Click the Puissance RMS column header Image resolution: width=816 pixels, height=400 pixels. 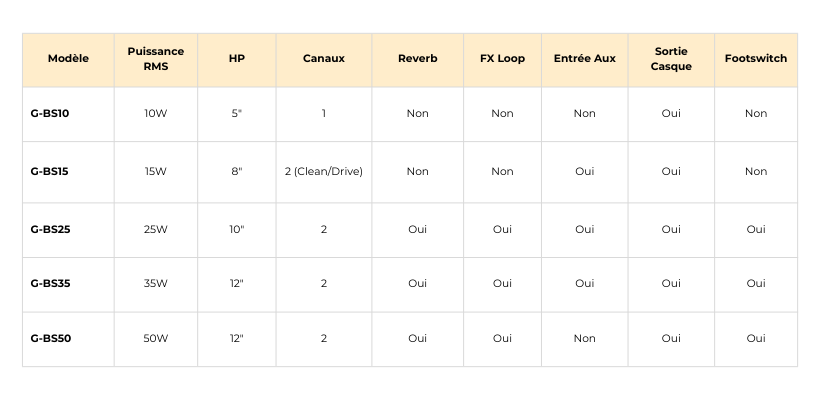pyautogui.click(x=156, y=58)
